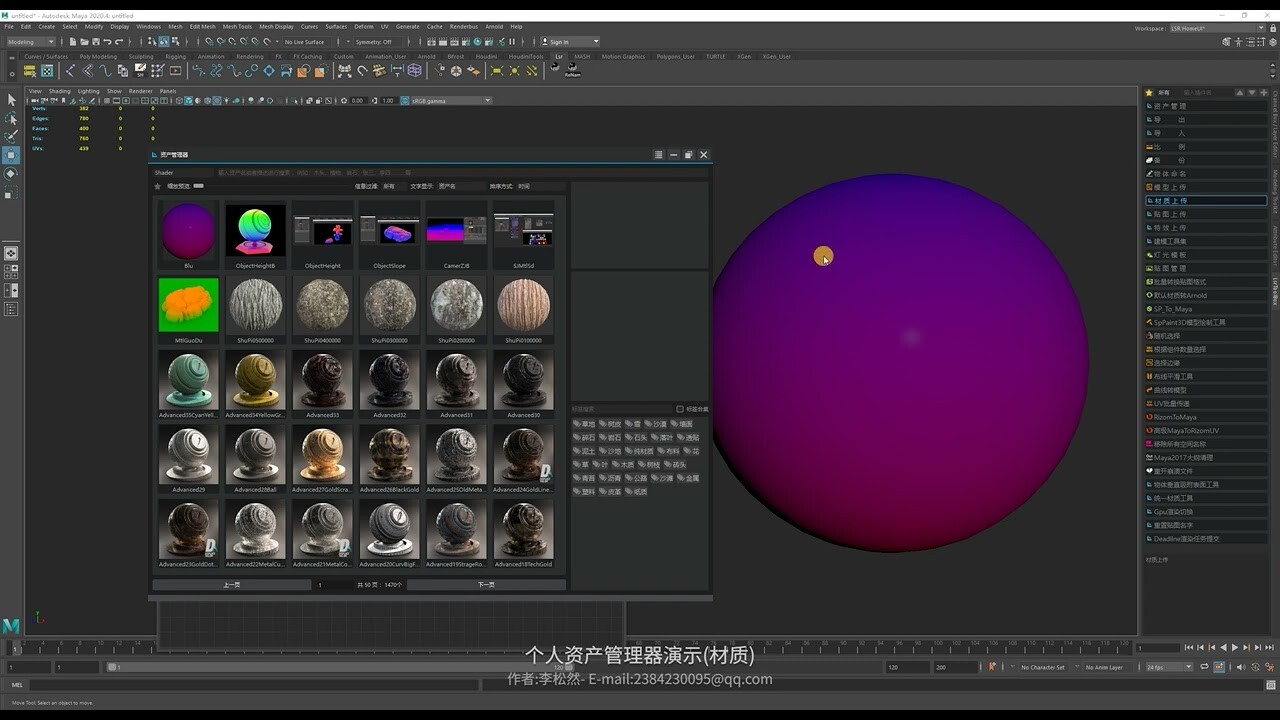Click the list view icon in the Asset Manager titlebar
The image size is (1280, 720).
click(x=658, y=155)
